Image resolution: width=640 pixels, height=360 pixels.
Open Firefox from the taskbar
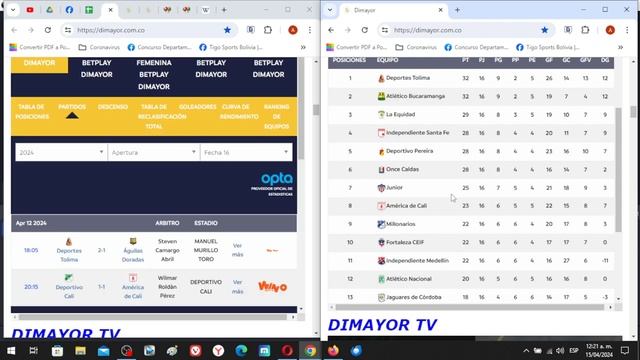tap(333, 351)
